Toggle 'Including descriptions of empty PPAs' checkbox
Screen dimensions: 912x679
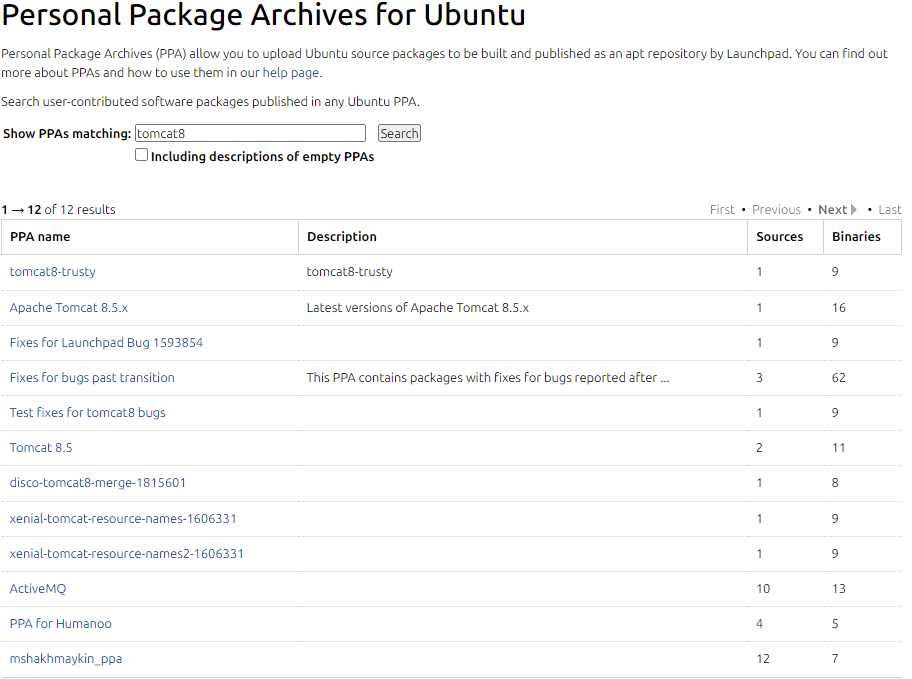pyautogui.click(x=142, y=155)
